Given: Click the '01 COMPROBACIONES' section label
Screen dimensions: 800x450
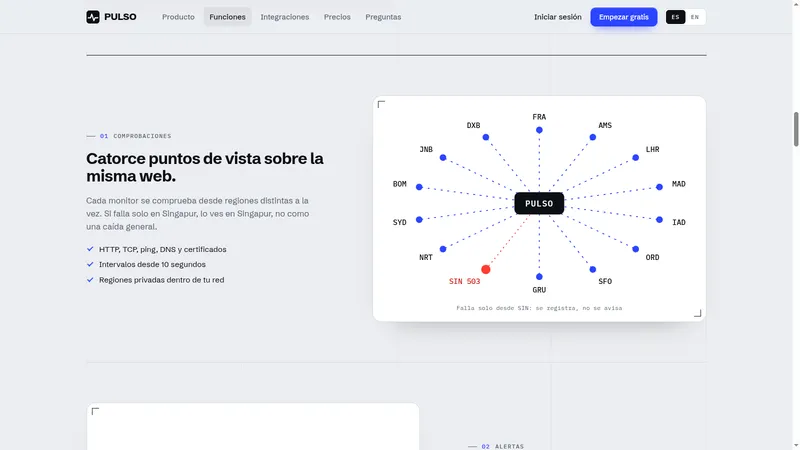Looking at the screenshot, I should click(129, 136).
